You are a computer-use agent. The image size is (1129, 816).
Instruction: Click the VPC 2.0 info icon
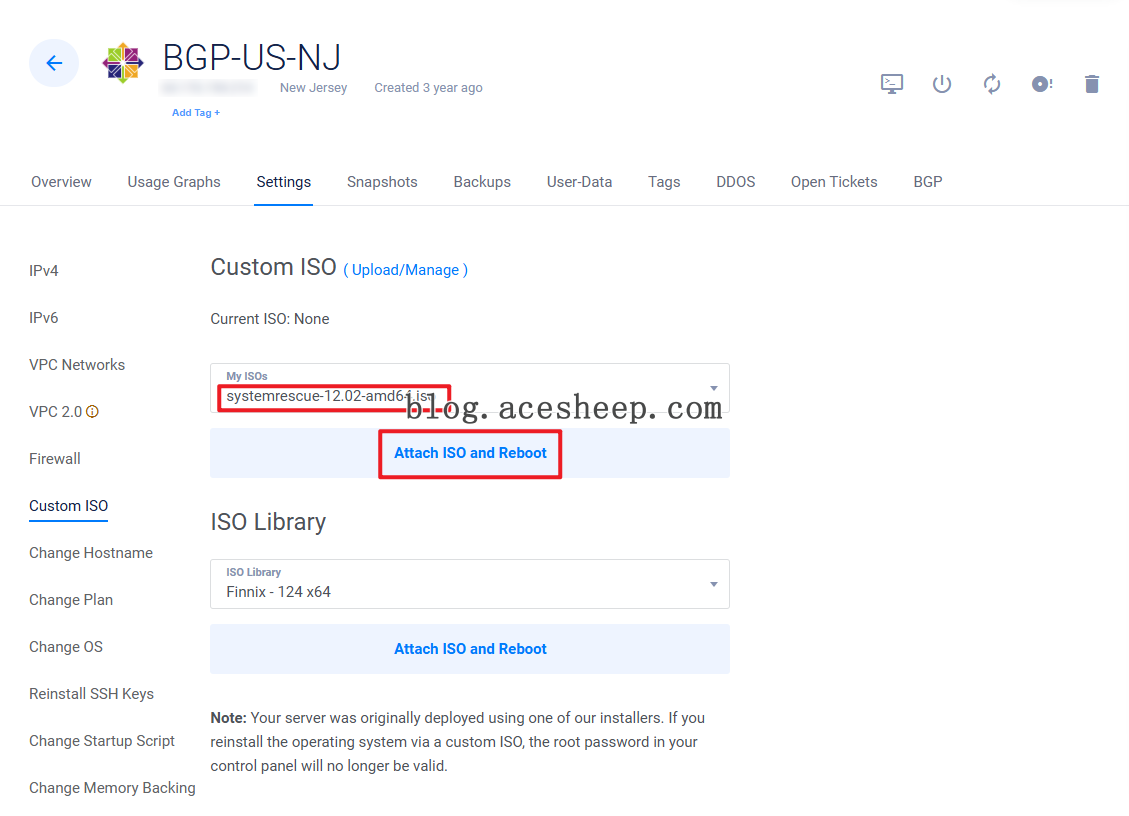point(93,412)
